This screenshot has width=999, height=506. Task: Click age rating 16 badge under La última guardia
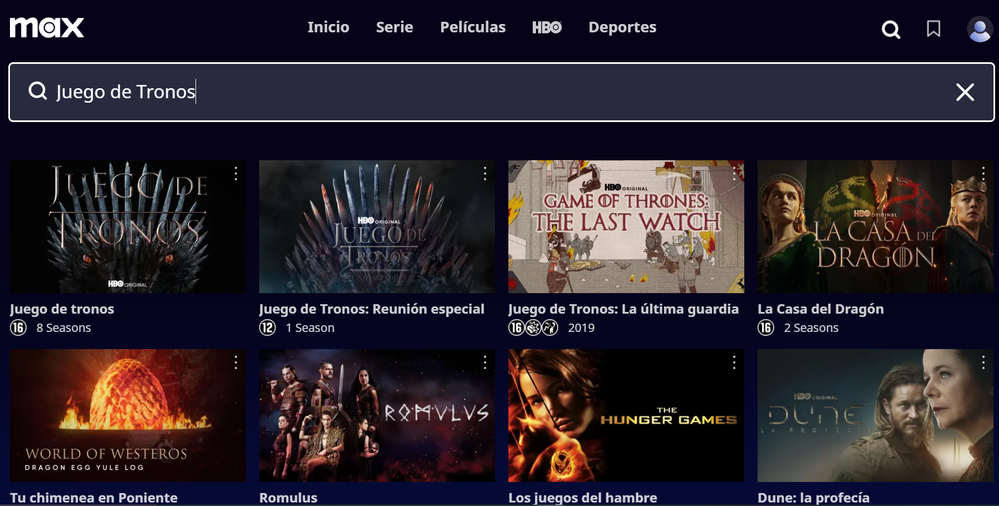click(516, 328)
